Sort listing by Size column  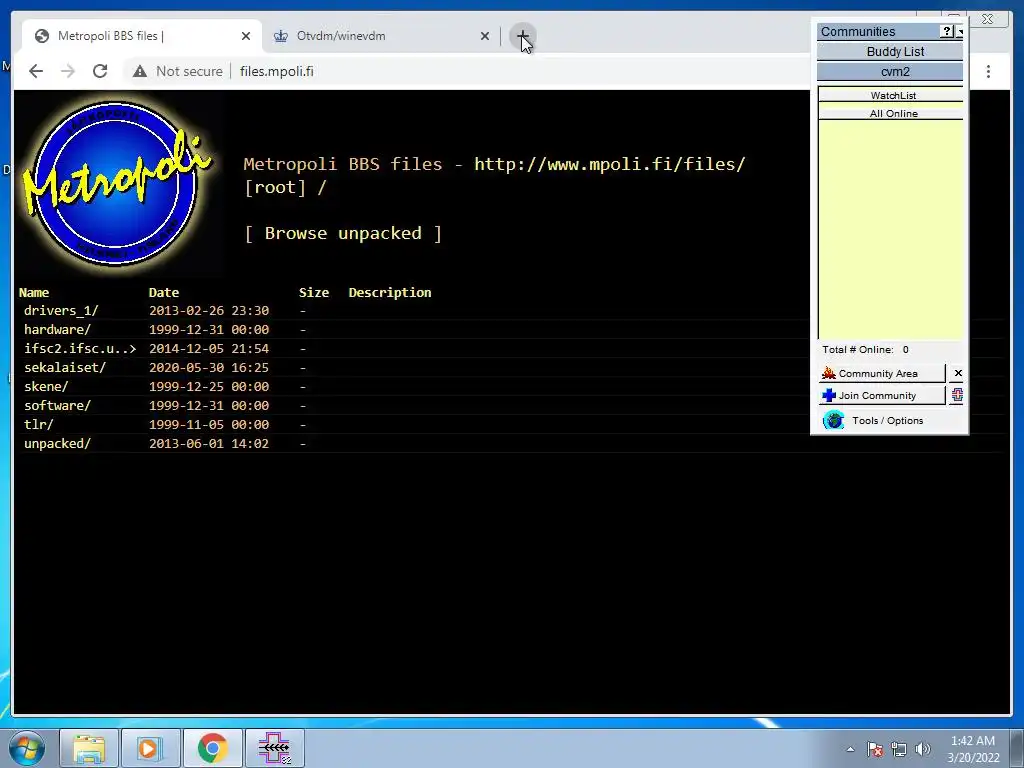click(313, 293)
